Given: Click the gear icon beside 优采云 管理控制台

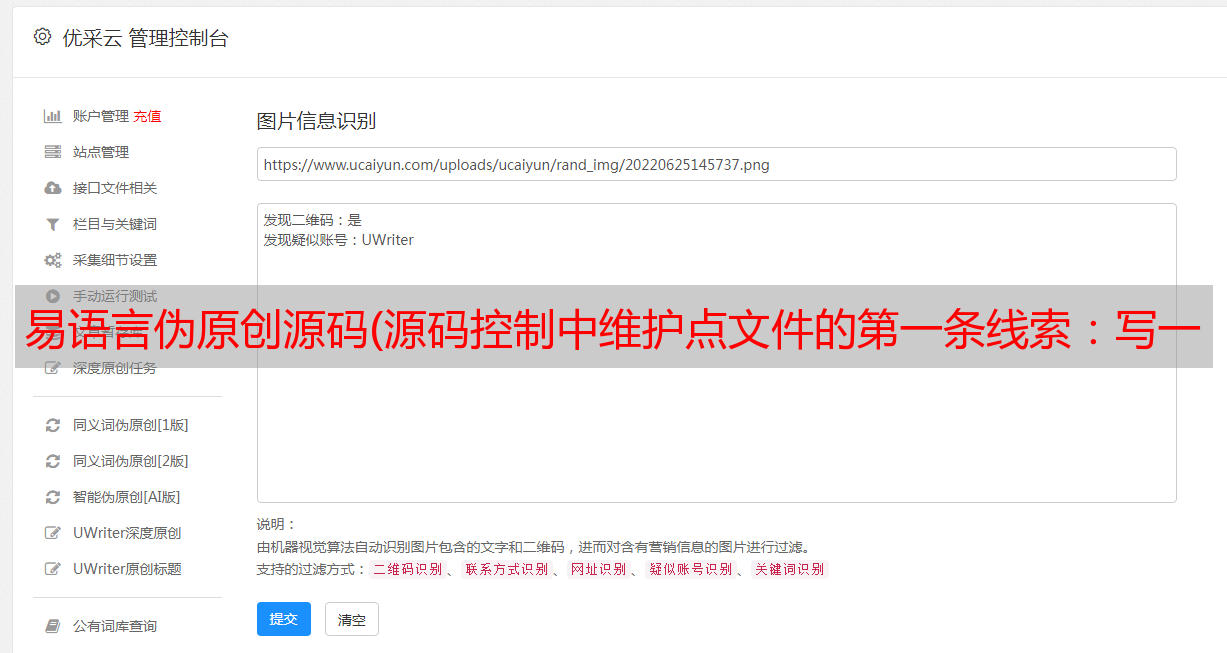Looking at the screenshot, I should 42,37.
